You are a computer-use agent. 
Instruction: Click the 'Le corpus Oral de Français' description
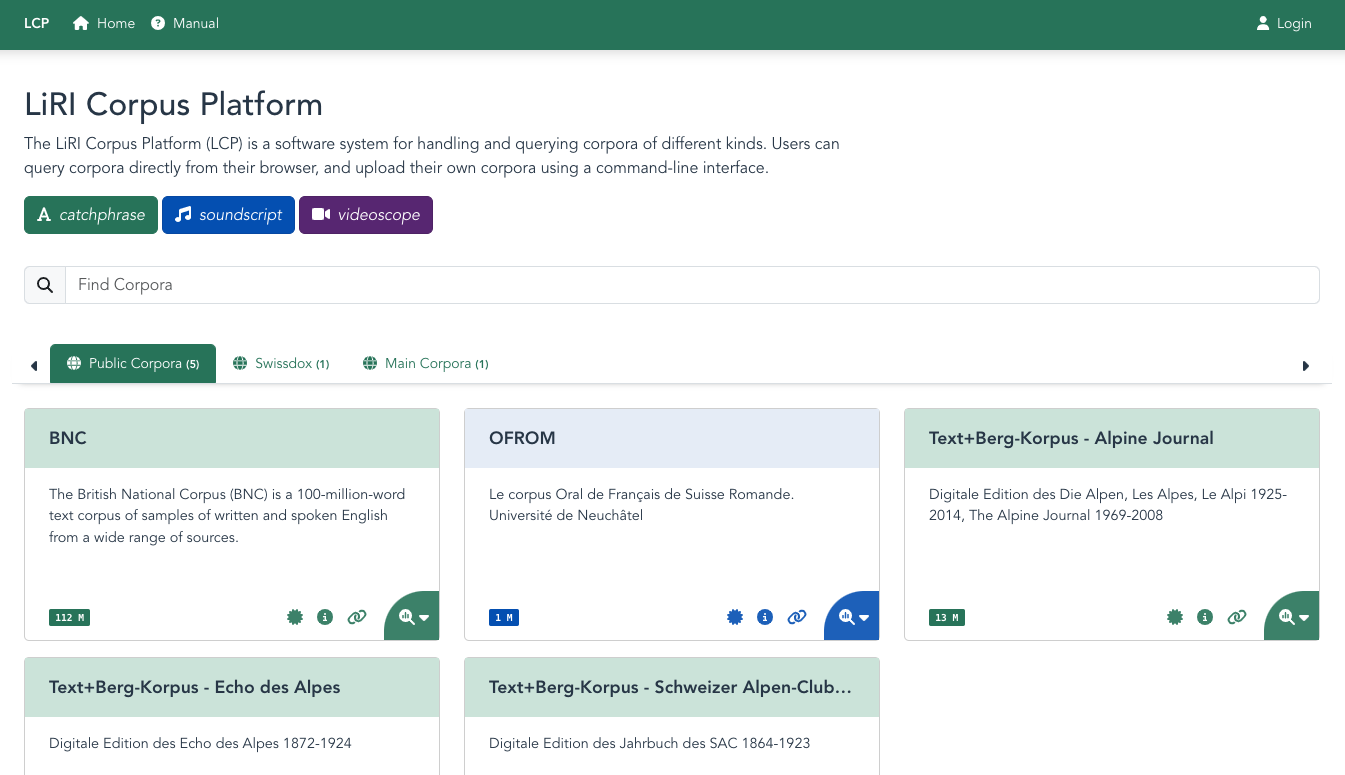[x=641, y=505]
